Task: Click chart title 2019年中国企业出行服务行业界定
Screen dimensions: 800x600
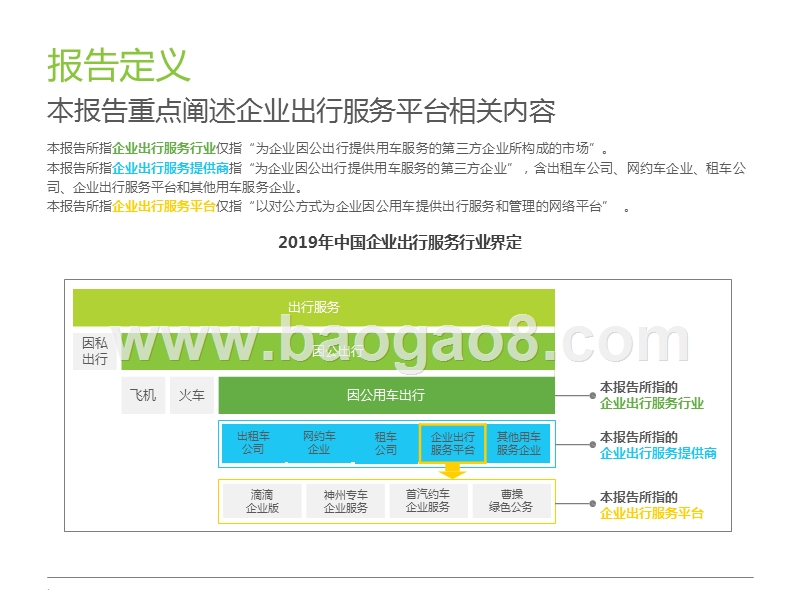Action: [400, 242]
